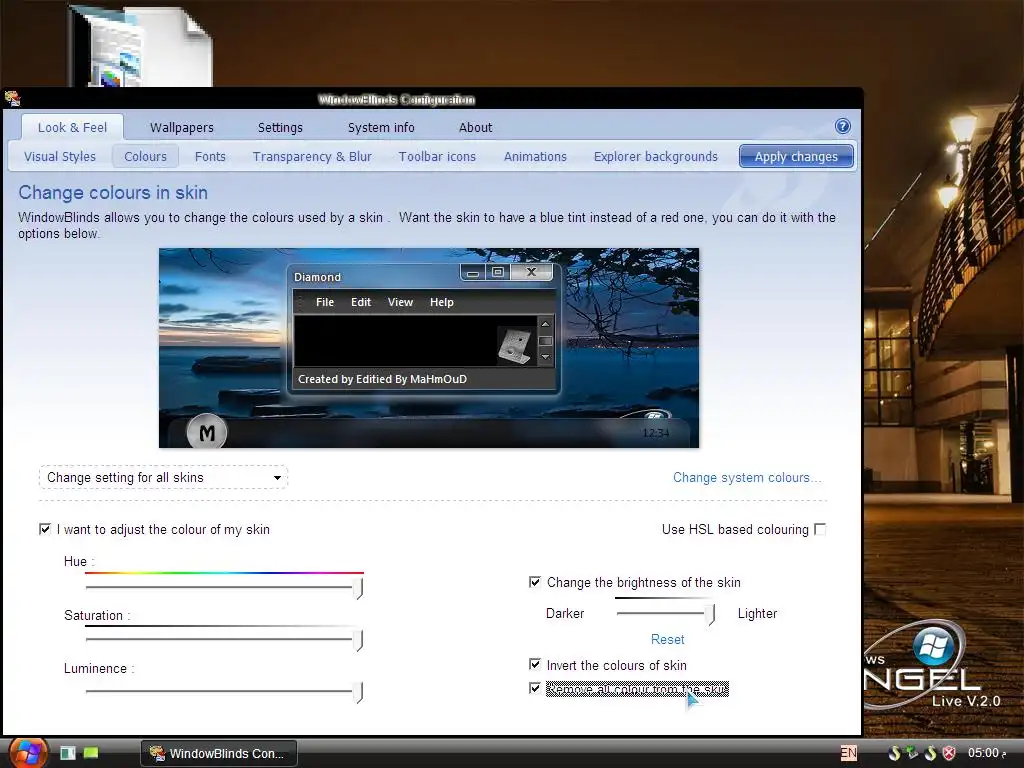The height and width of the screenshot is (768, 1024).
Task: Click the Reset brightness link
Action: [667, 639]
